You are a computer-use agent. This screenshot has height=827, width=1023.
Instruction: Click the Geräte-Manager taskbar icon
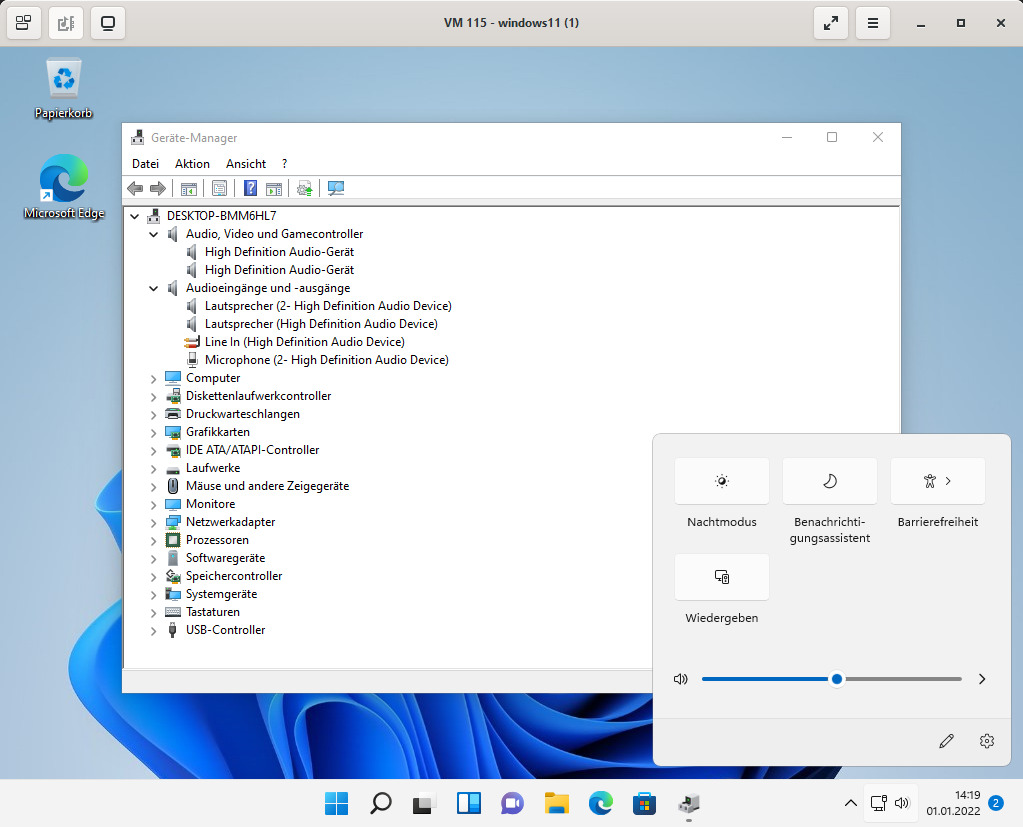688,804
